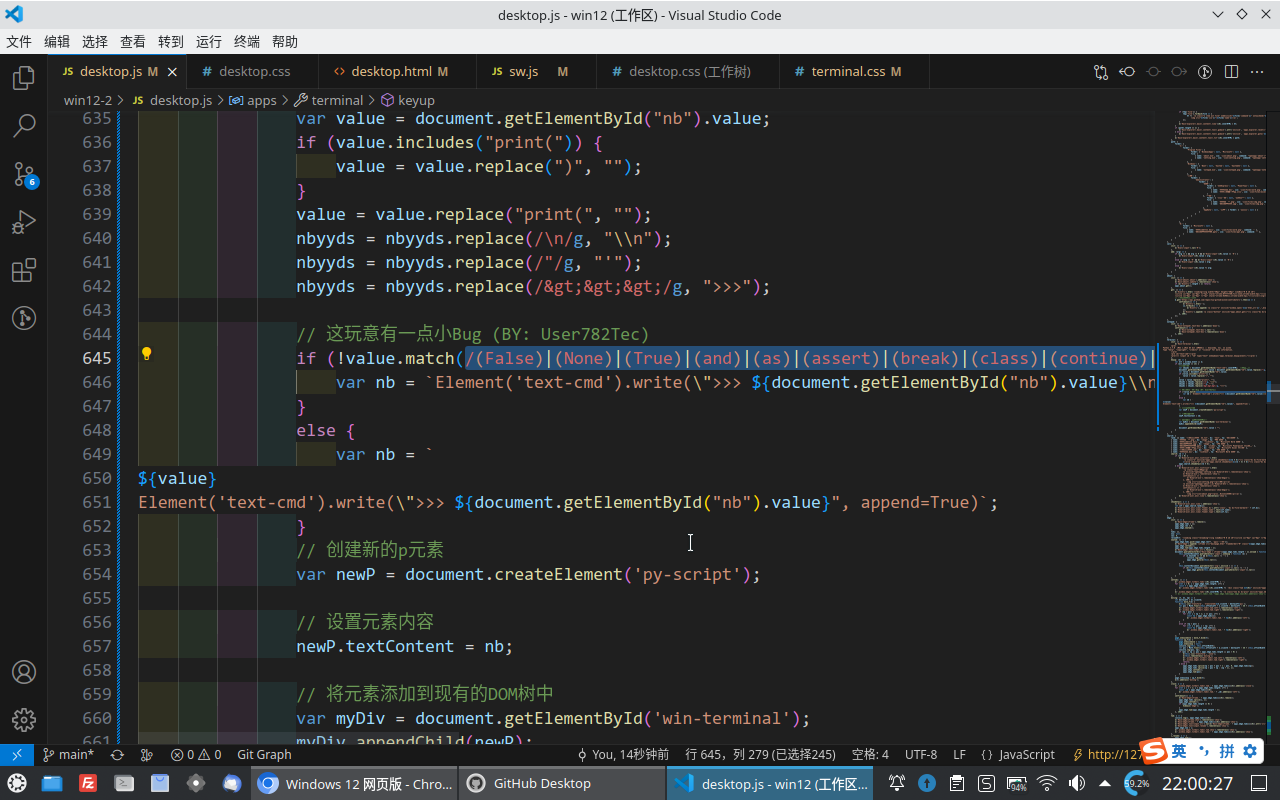
Task: Open the editor more actions (...) menu
Action: (x=1256, y=72)
